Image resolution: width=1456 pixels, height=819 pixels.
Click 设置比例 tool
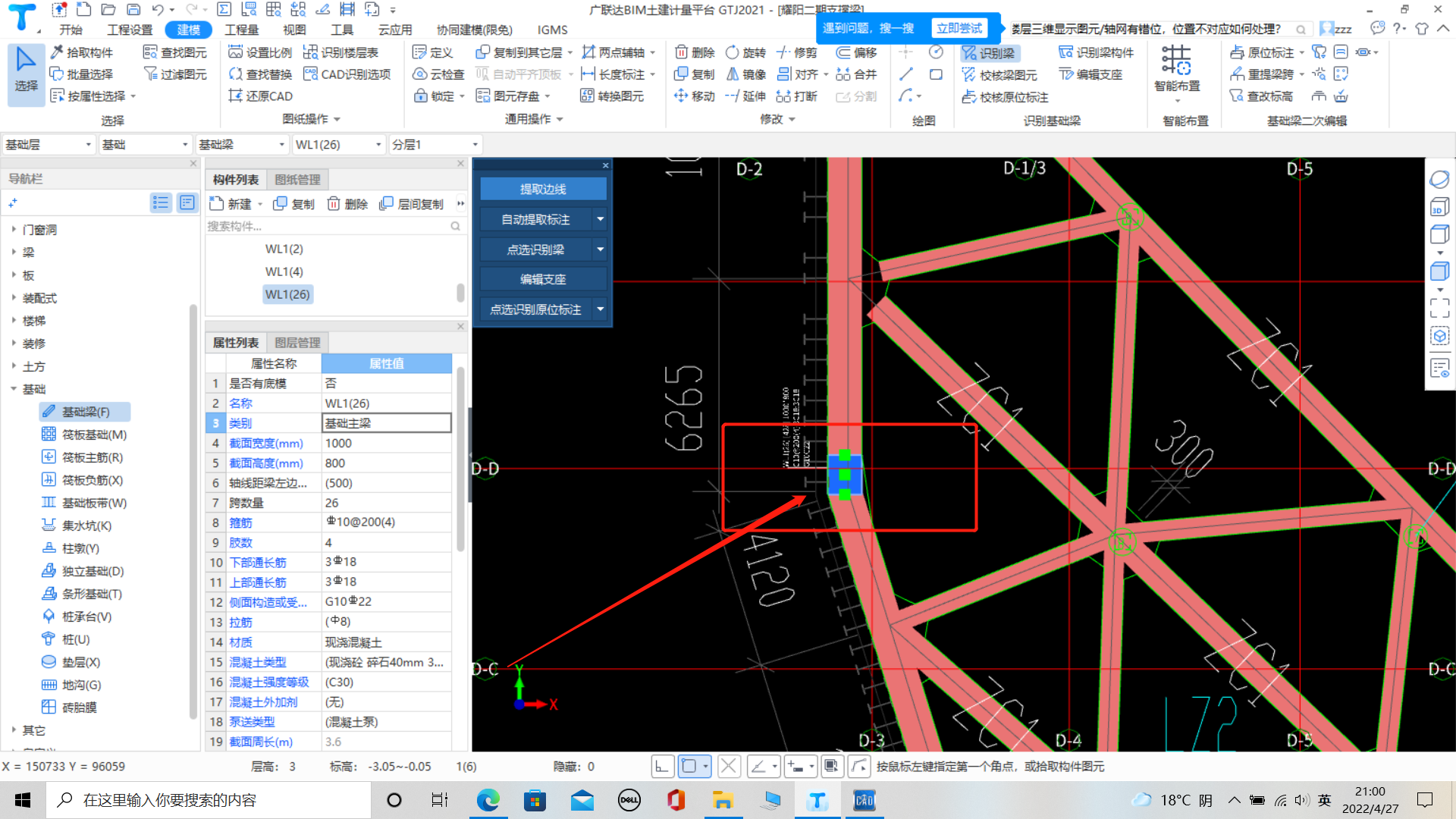(x=260, y=52)
